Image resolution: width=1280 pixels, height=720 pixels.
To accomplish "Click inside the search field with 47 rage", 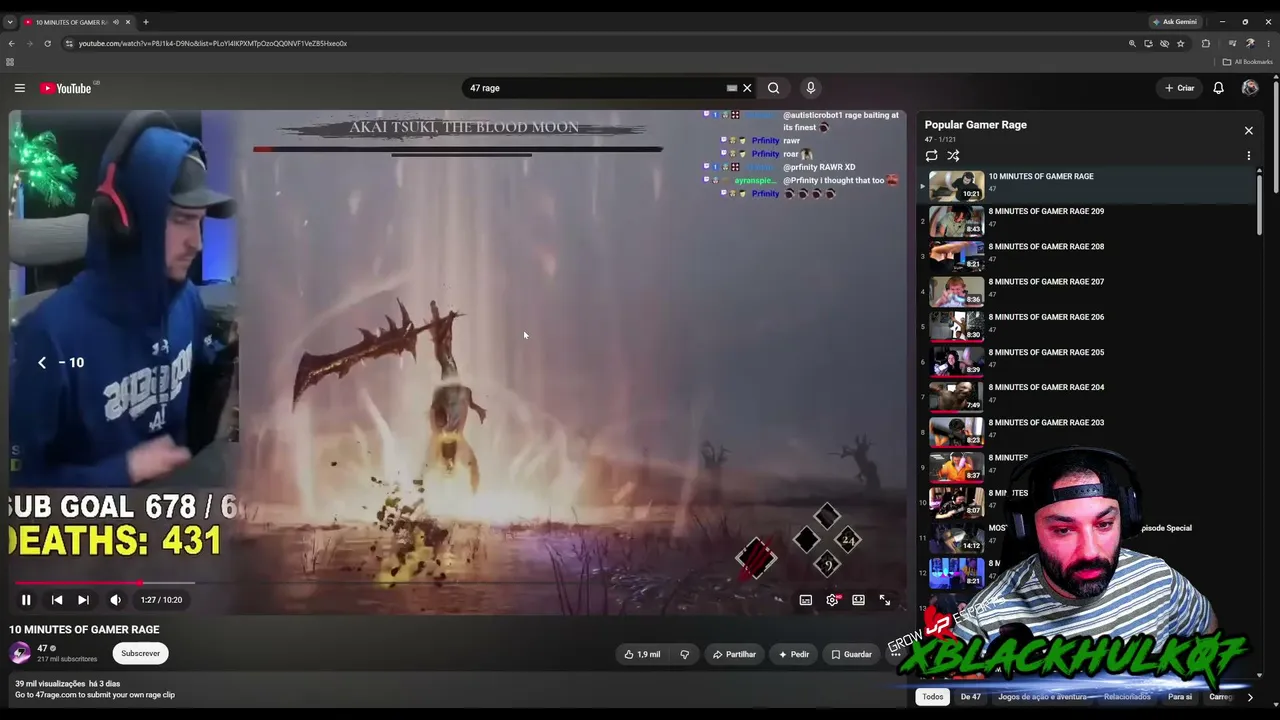I will (x=595, y=88).
